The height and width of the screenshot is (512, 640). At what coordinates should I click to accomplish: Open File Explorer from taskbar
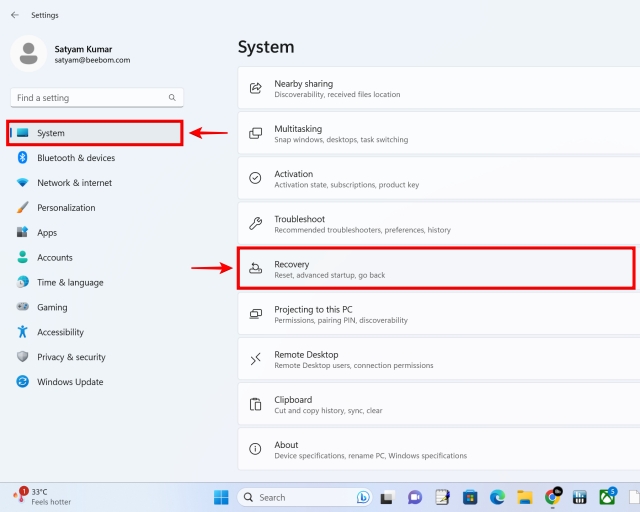(x=525, y=497)
